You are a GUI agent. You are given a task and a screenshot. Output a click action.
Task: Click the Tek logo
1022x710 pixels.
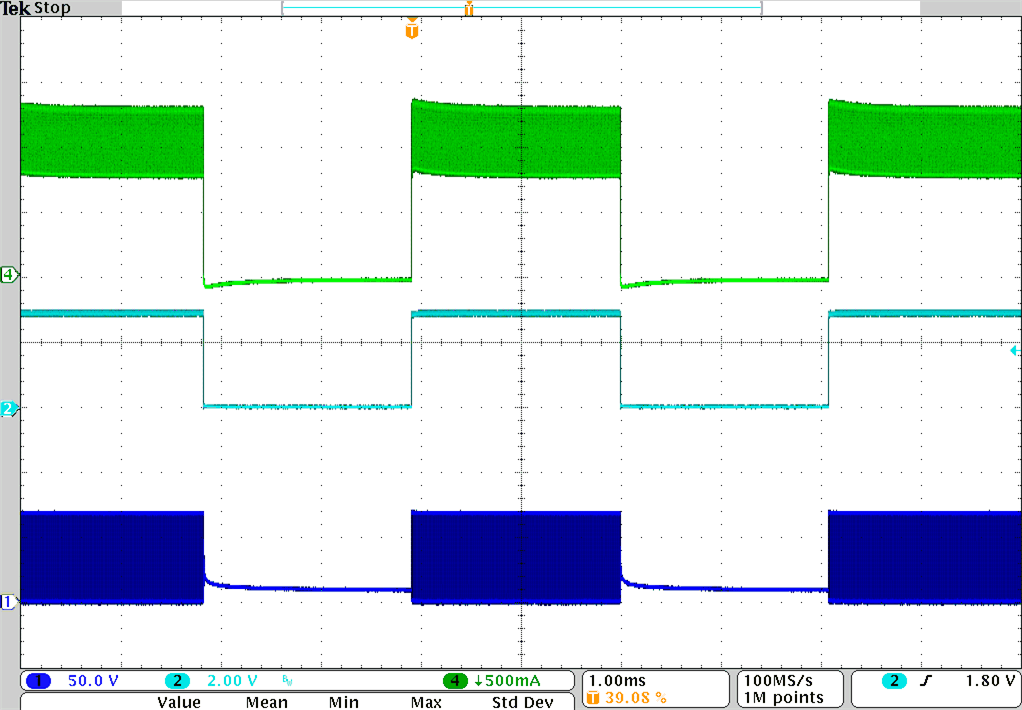[14, 7]
